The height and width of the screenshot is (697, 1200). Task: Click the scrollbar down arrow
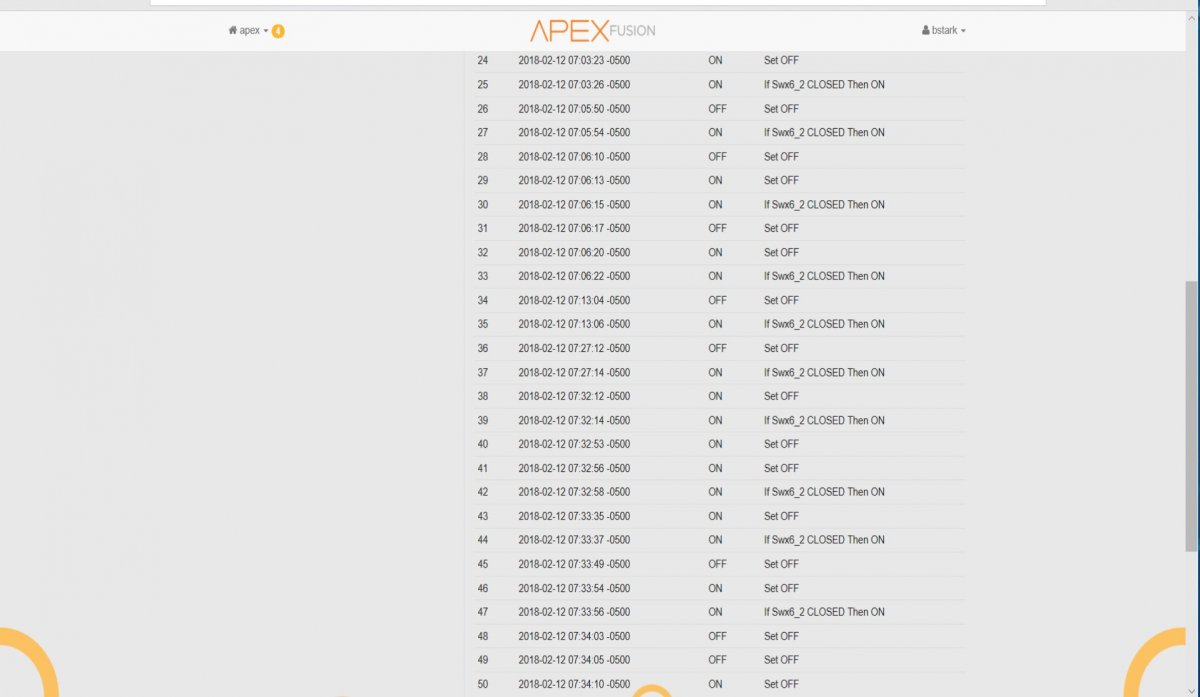pyautogui.click(x=1191, y=690)
